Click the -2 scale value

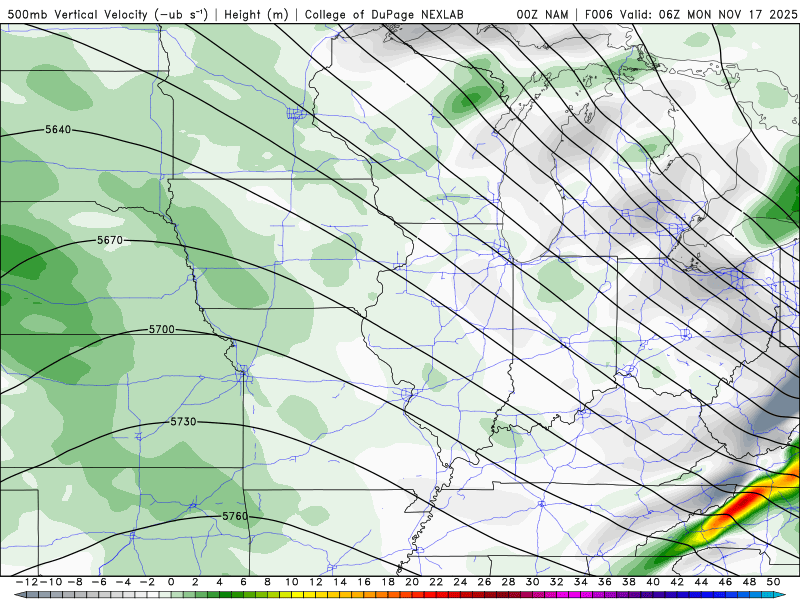(147, 582)
